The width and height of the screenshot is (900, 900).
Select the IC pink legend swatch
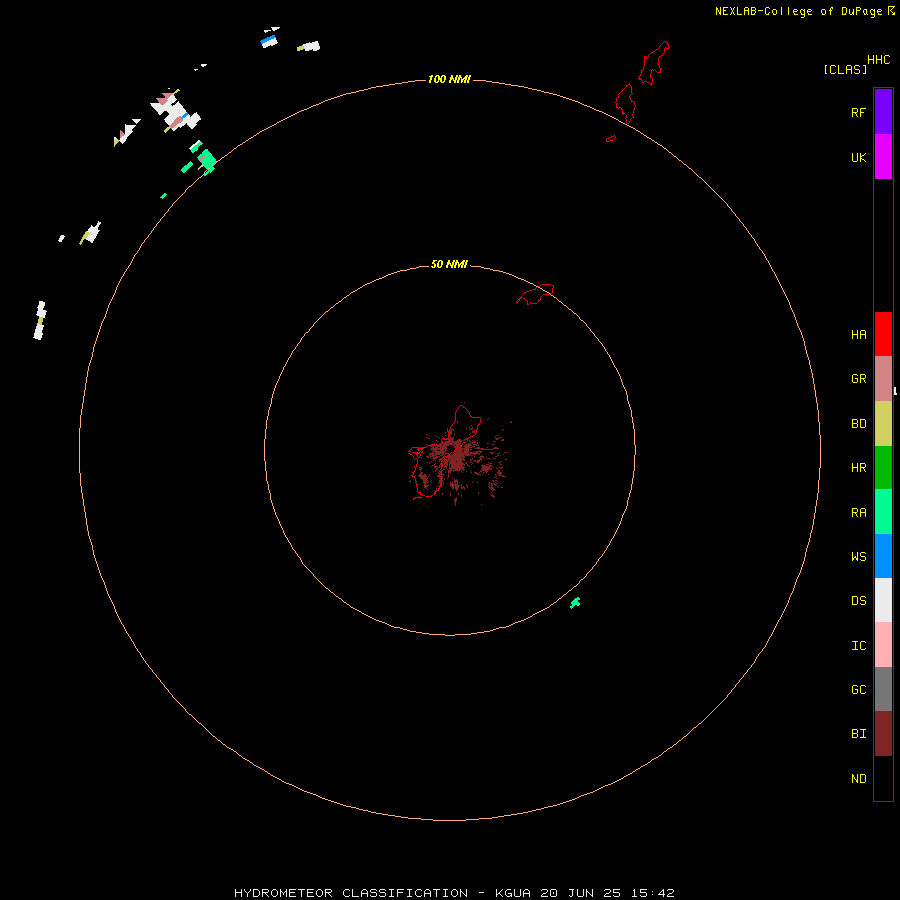[883, 645]
